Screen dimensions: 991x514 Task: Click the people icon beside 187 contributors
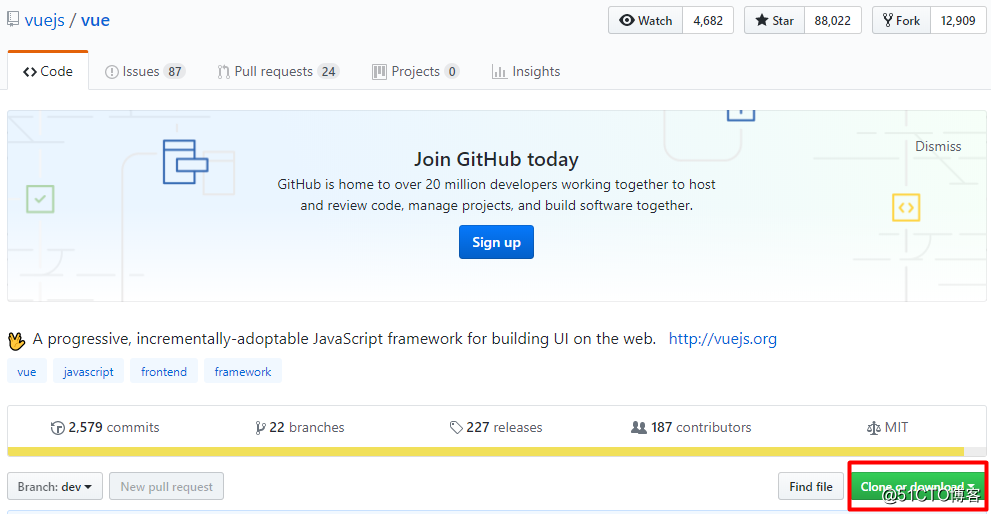point(639,428)
